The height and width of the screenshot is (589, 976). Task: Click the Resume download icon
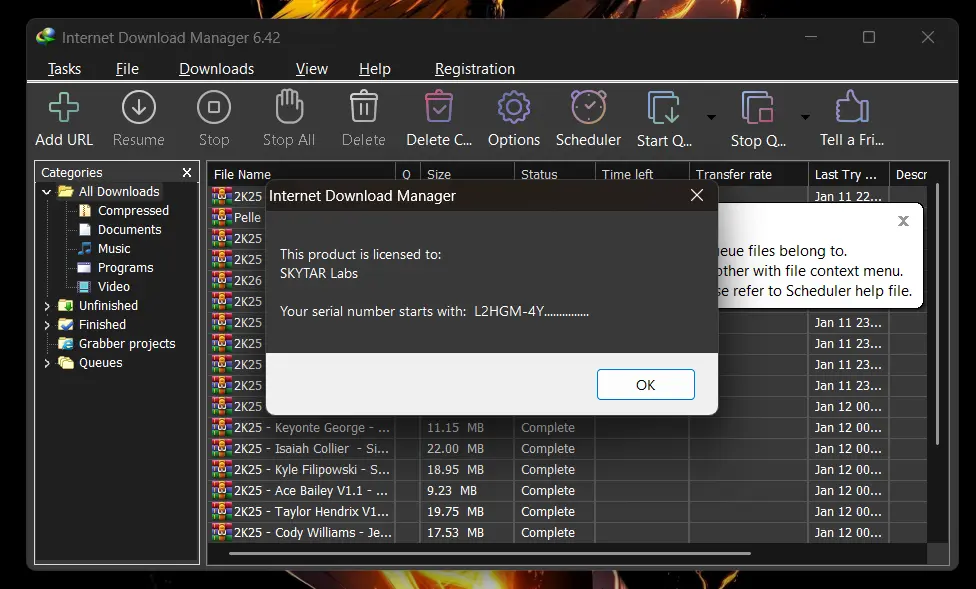(x=138, y=108)
